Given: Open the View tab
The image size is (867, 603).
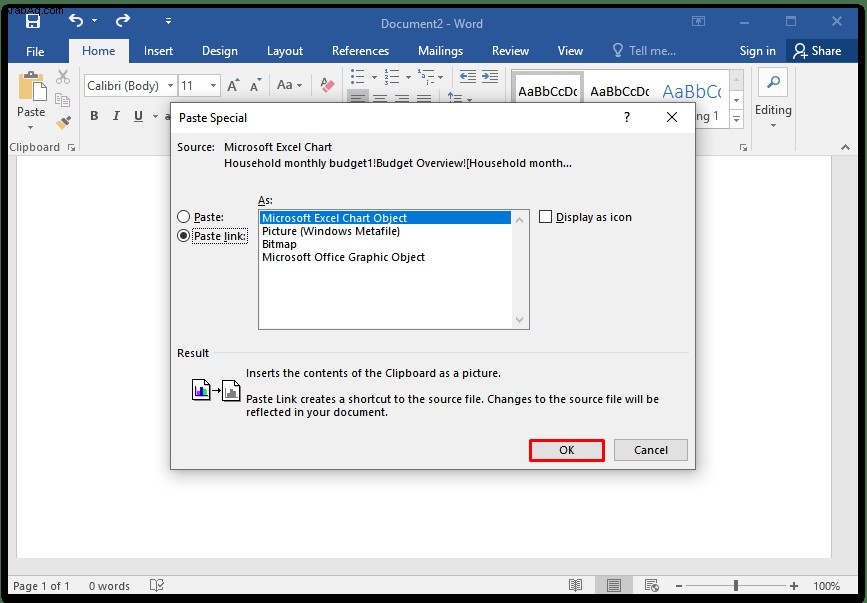Looking at the screenshot, I should (570, 51).
